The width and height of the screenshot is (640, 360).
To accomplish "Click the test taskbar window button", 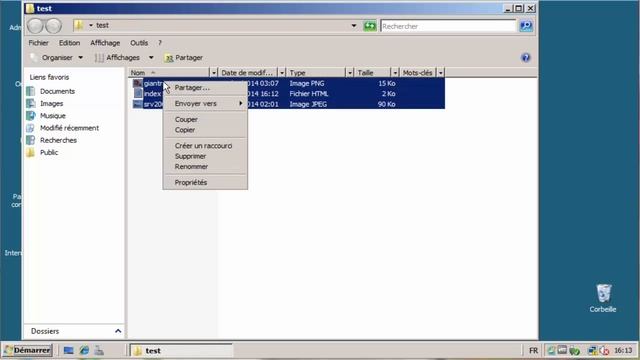I will (x=181, y=350).
